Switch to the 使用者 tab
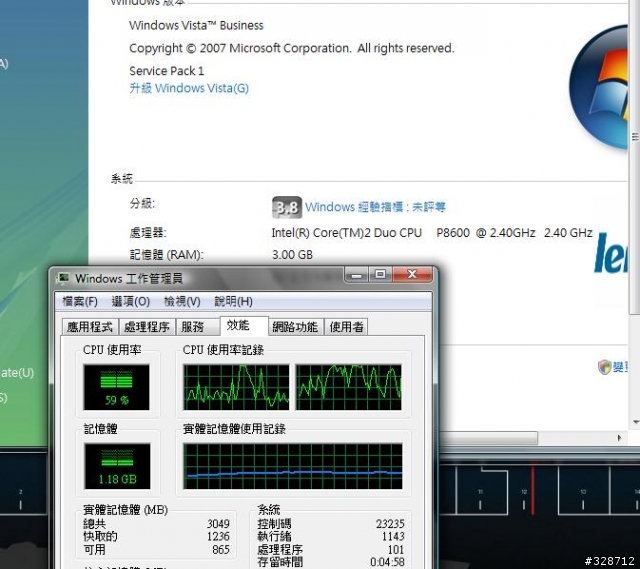 (346, 327)
